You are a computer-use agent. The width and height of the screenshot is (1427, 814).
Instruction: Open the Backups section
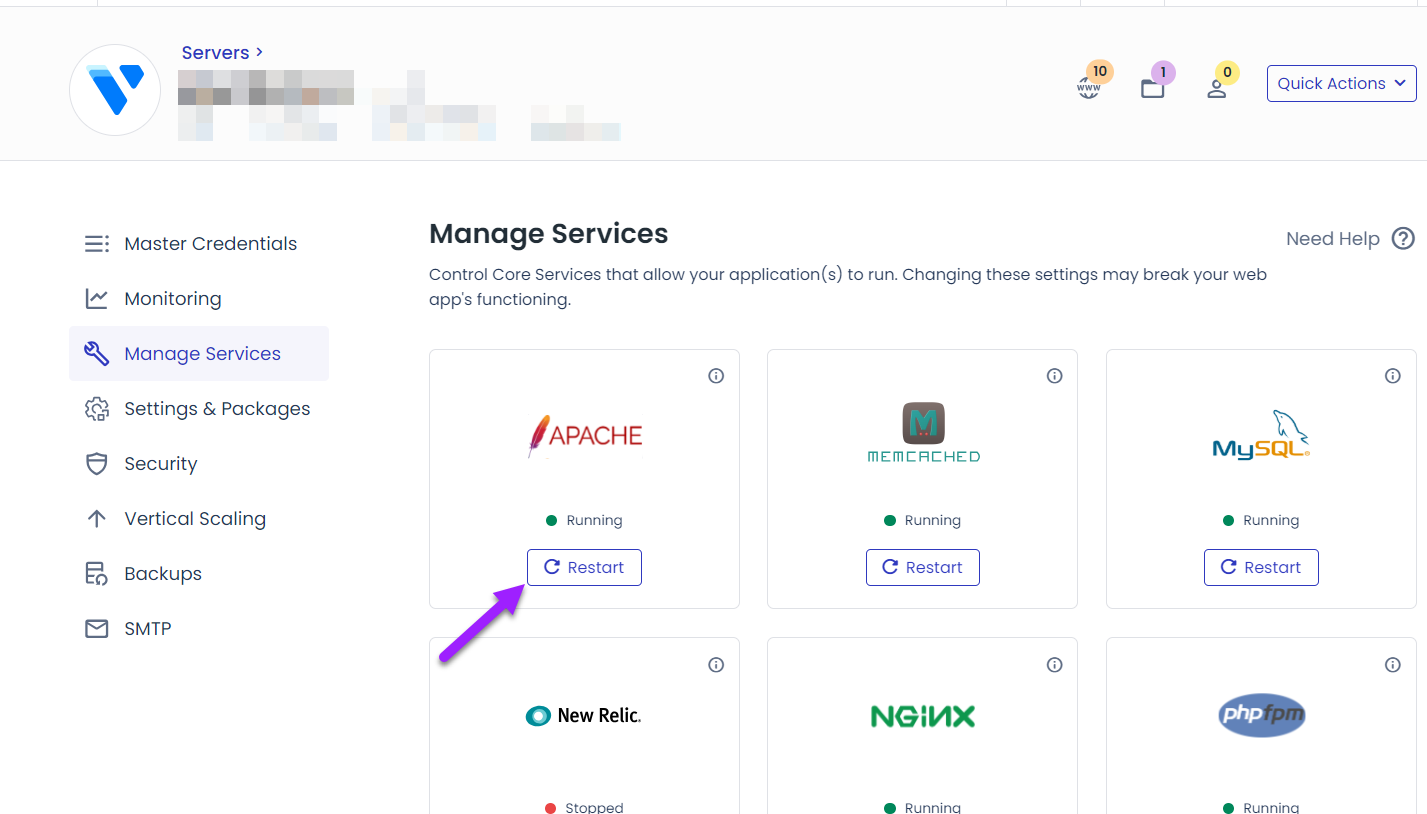tap(199, 574)
